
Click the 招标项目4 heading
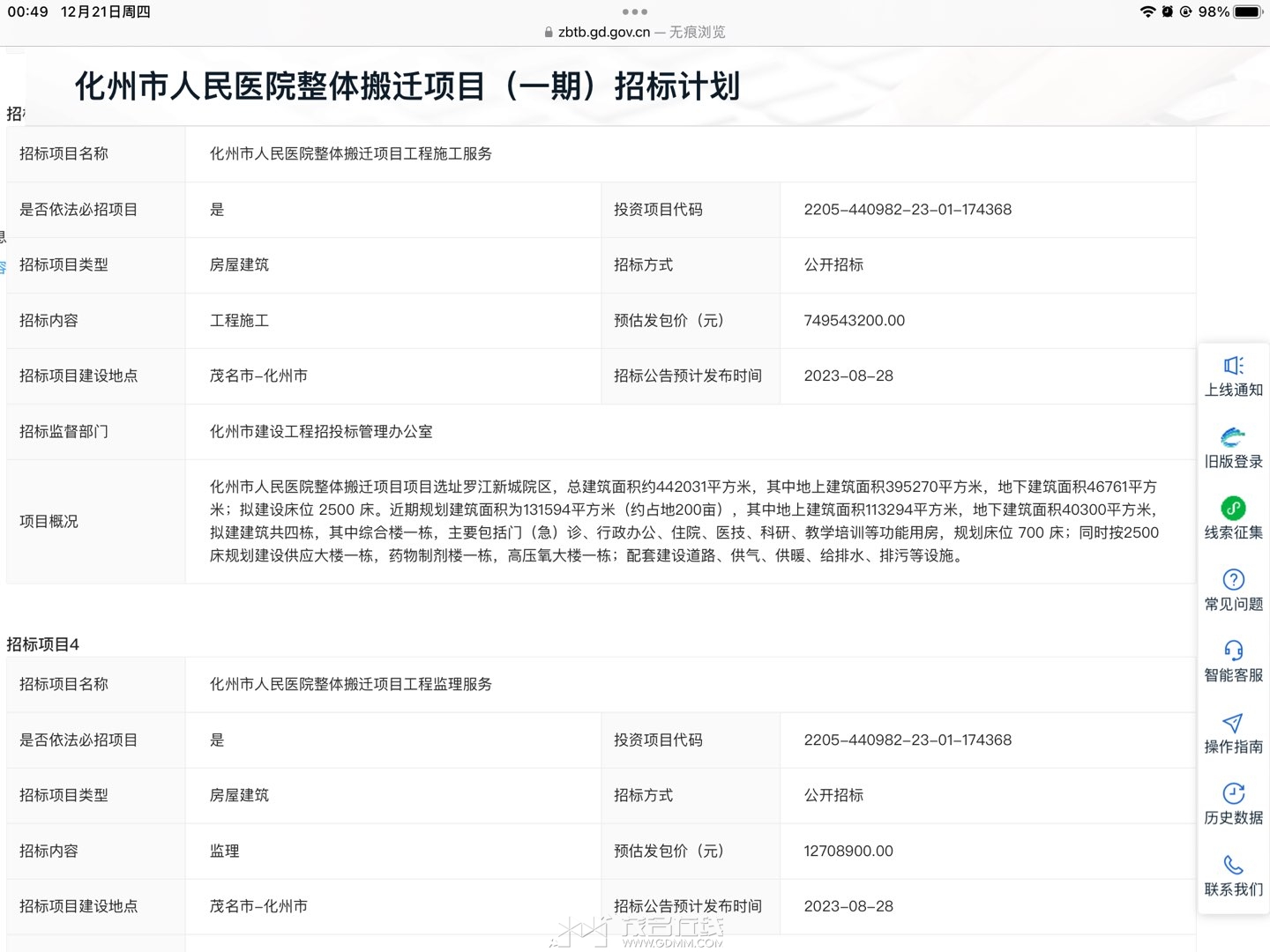click(42, 644)
